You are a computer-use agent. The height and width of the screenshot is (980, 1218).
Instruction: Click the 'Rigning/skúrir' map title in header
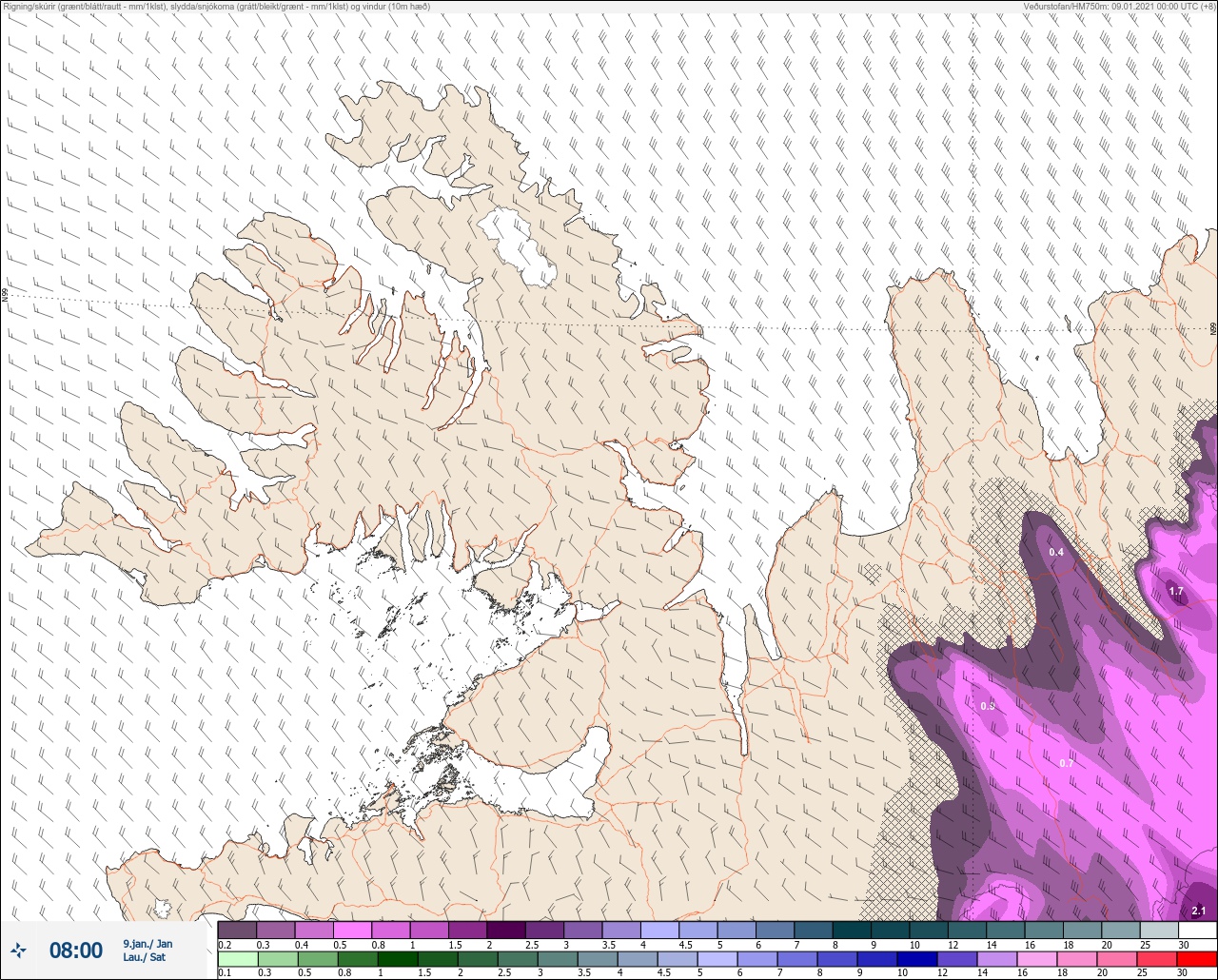click(x=216, y=6)
